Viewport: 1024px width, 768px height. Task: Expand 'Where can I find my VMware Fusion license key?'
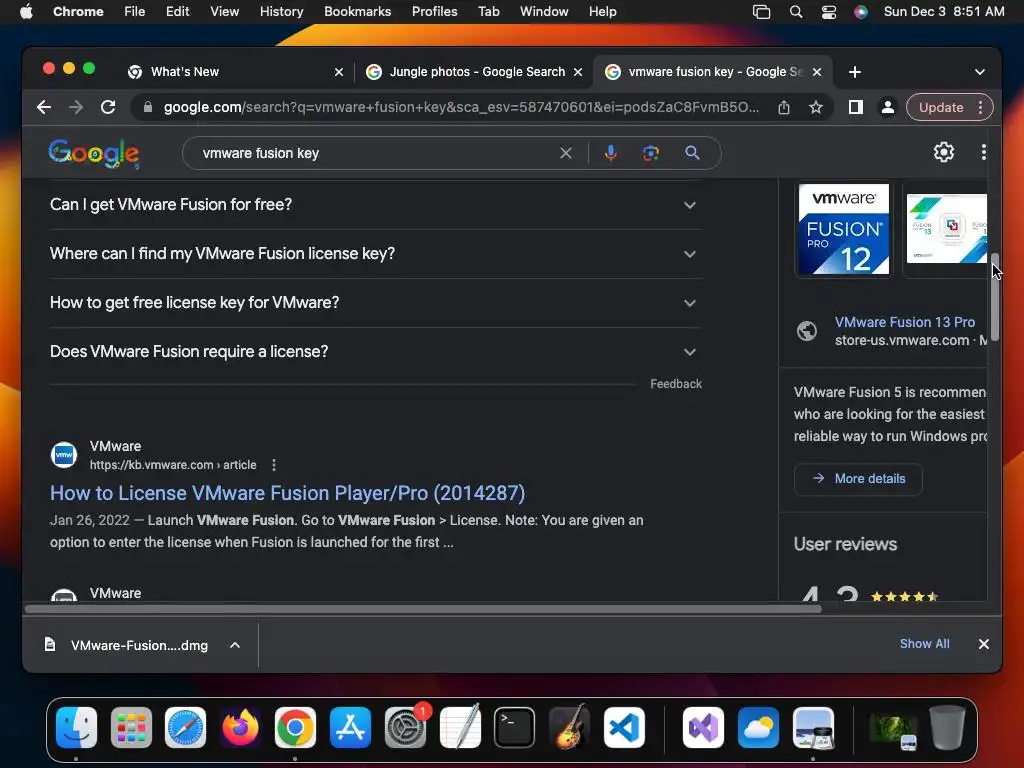coord(376,253)
